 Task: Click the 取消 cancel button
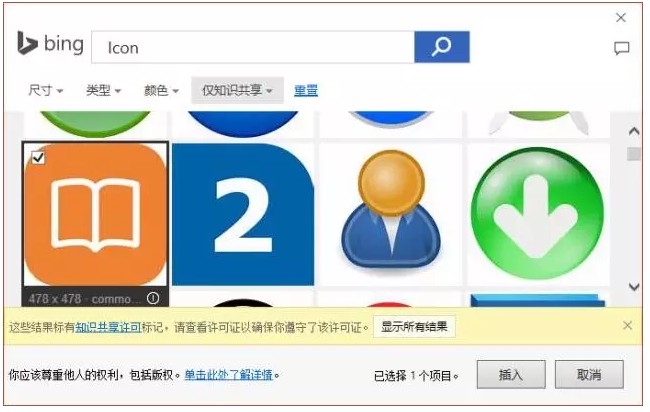pyautogui.click(x=589, y=375)
